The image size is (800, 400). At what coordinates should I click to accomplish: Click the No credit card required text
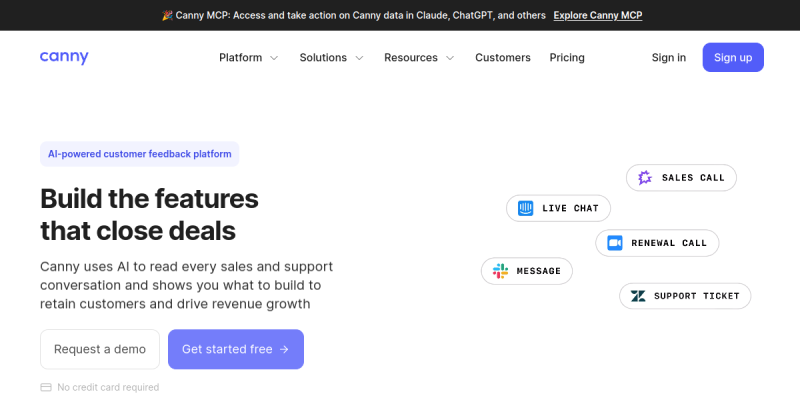(108, 387)
